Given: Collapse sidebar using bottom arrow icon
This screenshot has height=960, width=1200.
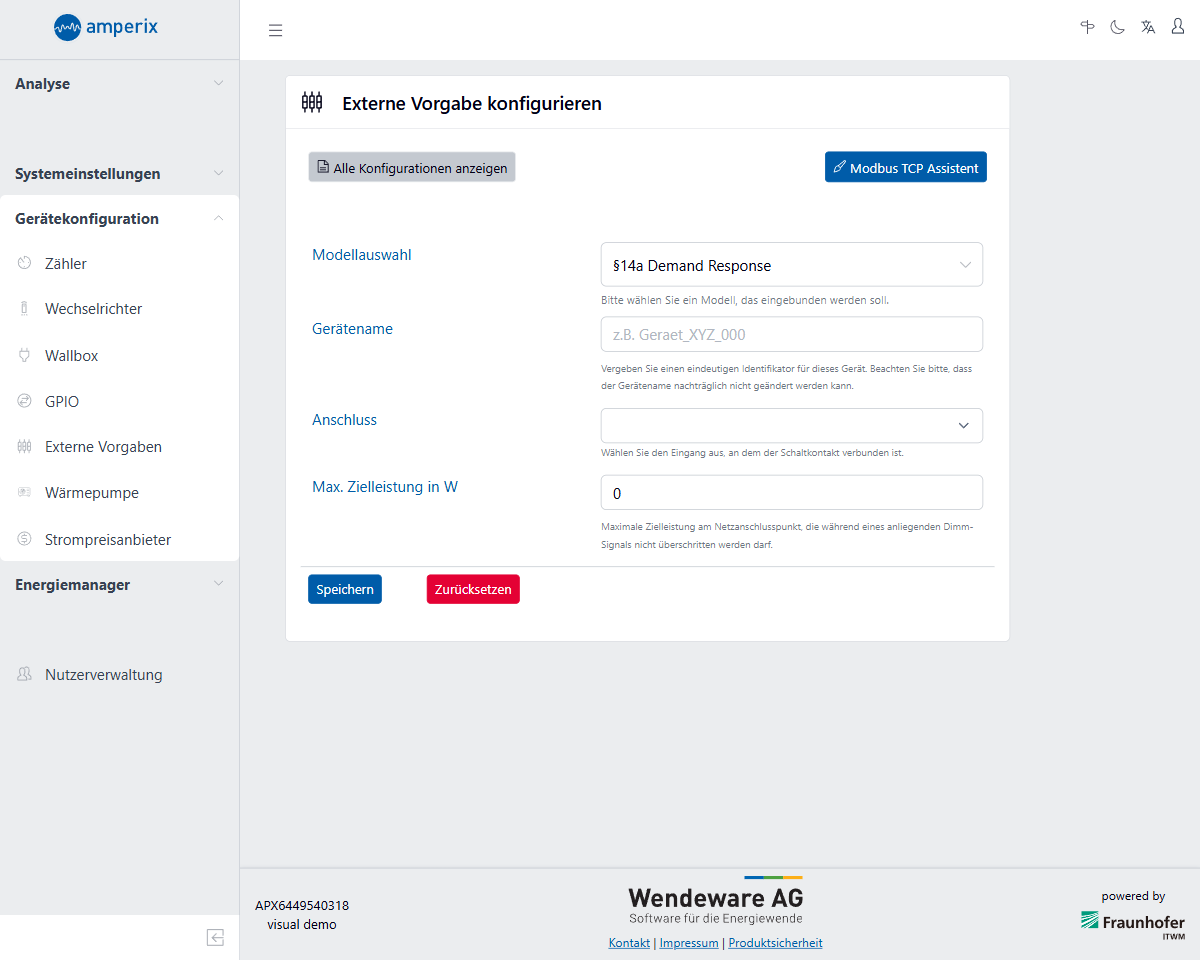Looking at the screenshot, I should pyautogui.click(x=215, y=937).
